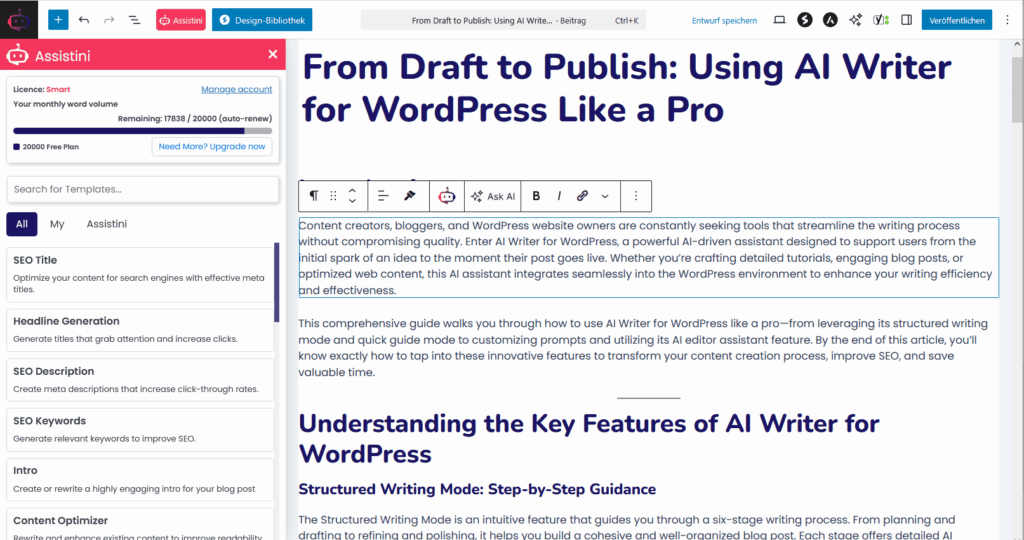Click the Assistini robot logo in header
The width and height of the screenshot is (1024, 540).
coord(18,56)
